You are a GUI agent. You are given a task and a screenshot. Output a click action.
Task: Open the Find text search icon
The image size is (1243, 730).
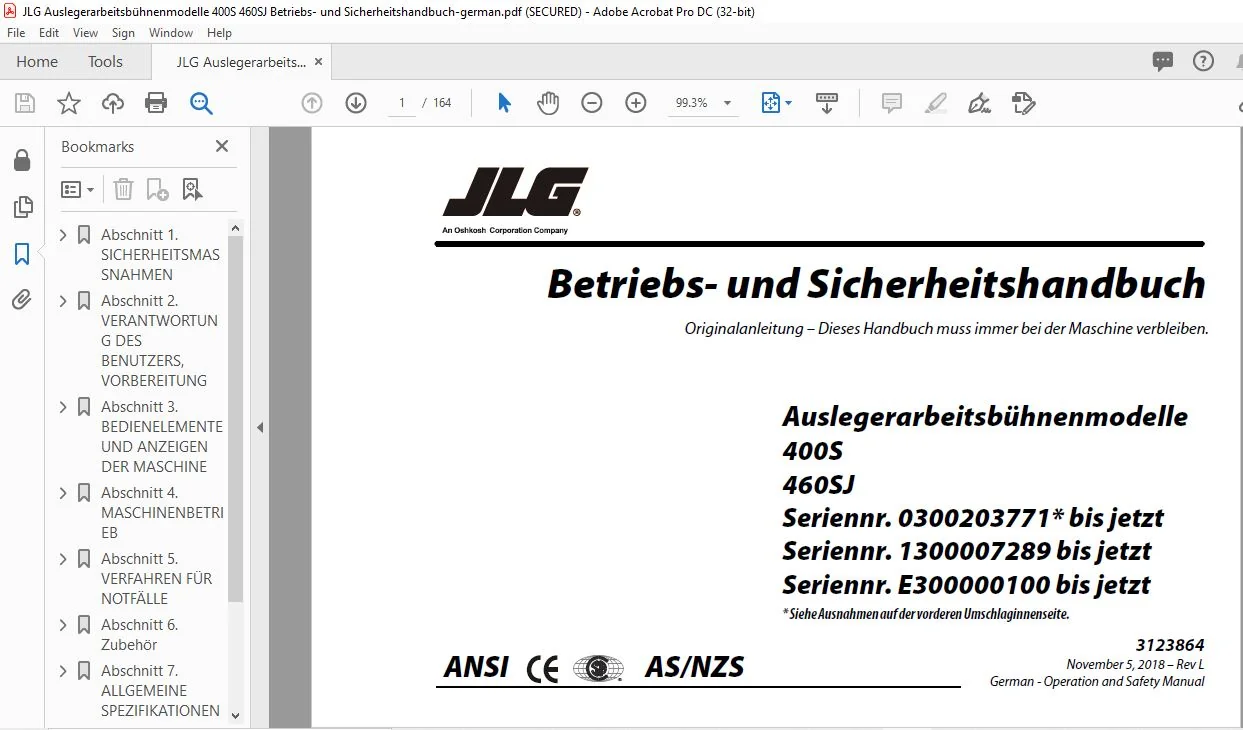click(x=201, y=103)
